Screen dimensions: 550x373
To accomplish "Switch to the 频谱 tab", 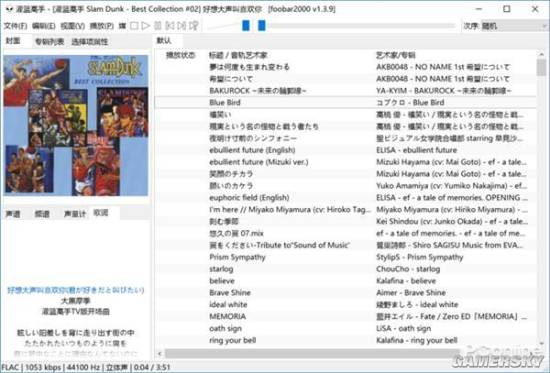I will pyautogui.click(x=42, y=214).
